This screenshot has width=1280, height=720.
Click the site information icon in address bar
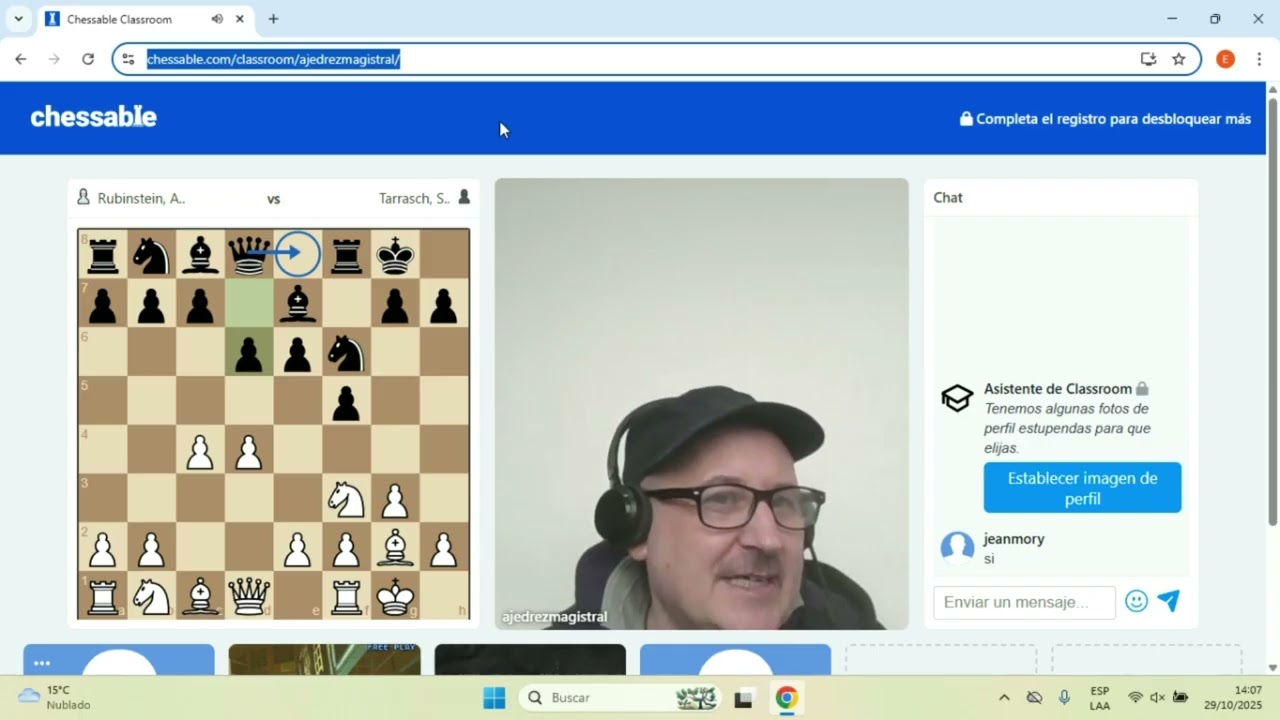click(x=128, y=59)
